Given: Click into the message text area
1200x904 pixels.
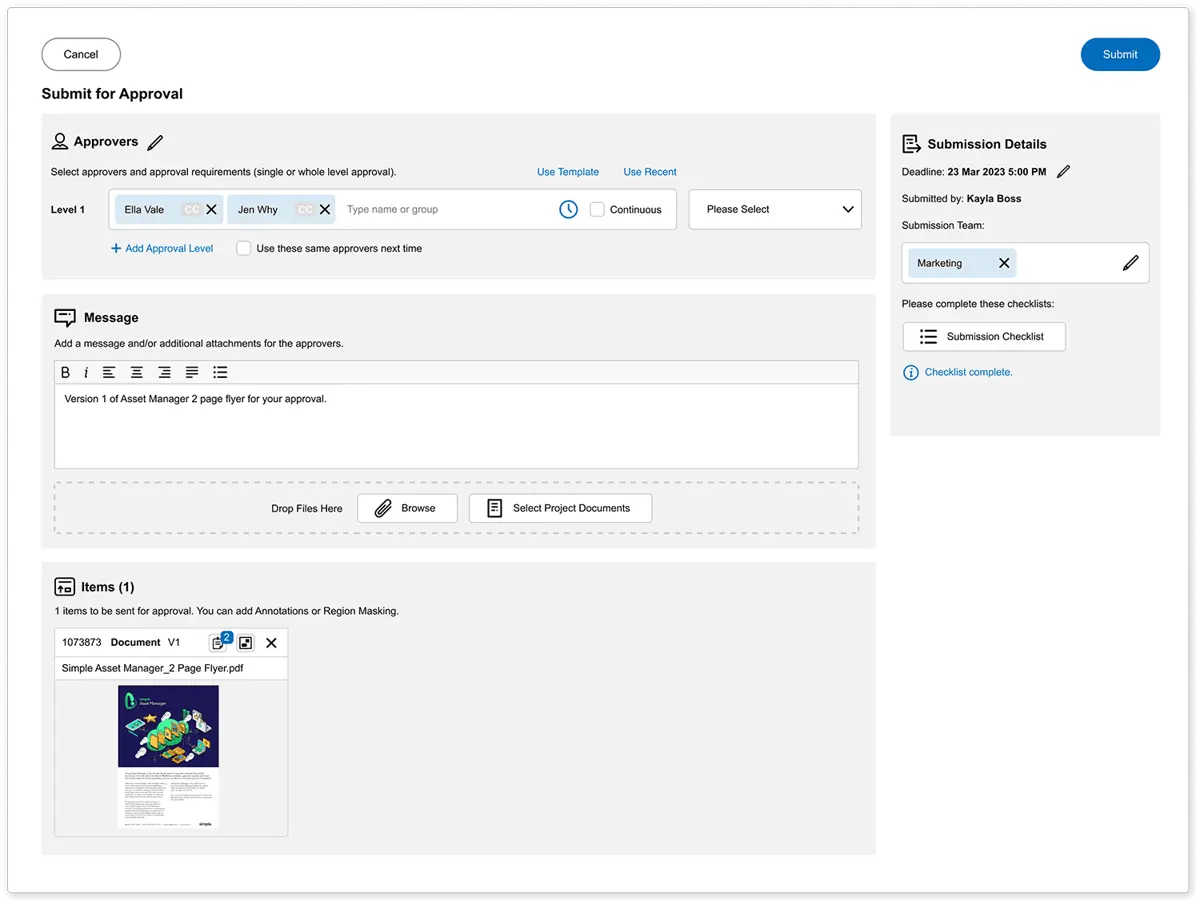Looking at the screenshot, I should (x=456, y=426).
